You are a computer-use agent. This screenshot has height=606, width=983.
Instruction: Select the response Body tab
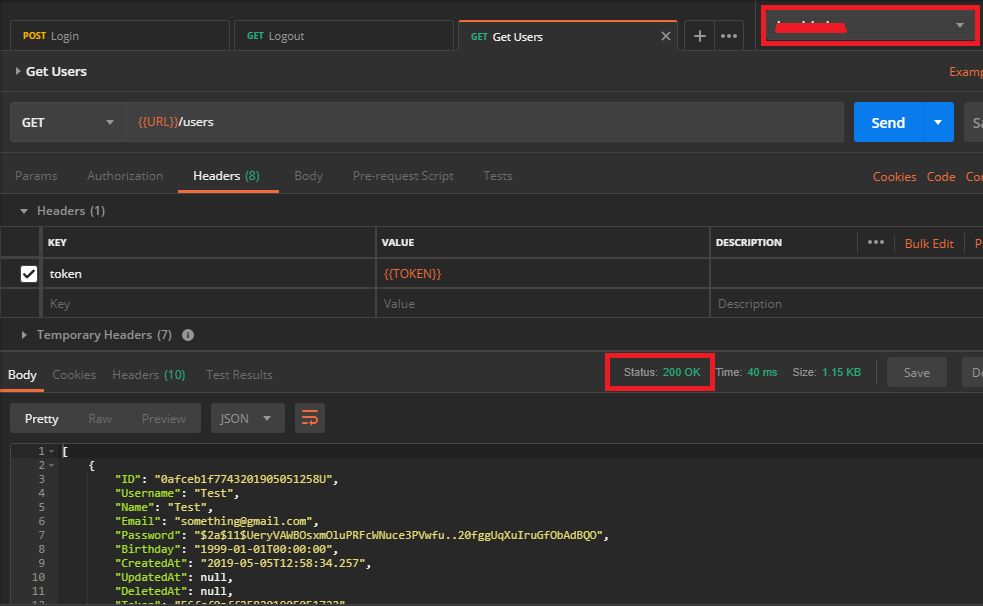tap(22, 375)
